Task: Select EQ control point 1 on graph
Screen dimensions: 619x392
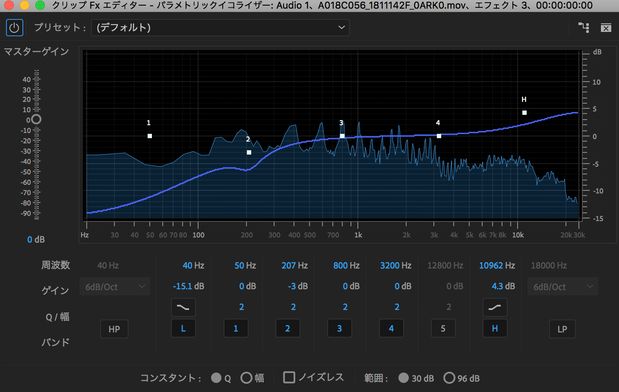Action: [150, 136]
